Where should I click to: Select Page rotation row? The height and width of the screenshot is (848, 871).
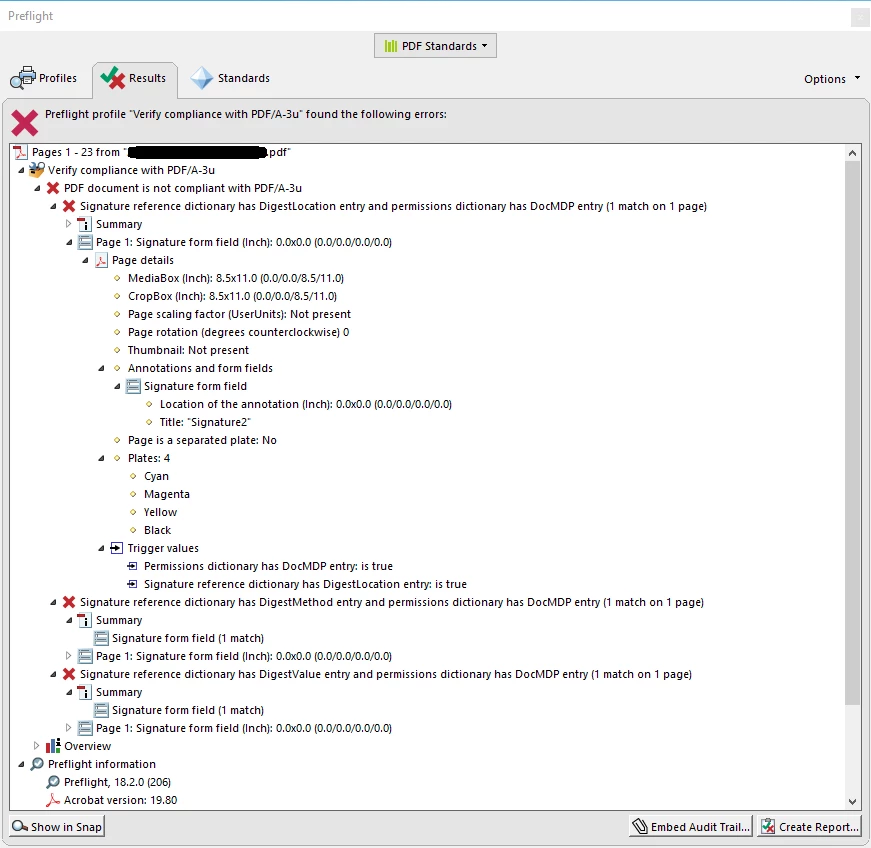pos(238,332)
